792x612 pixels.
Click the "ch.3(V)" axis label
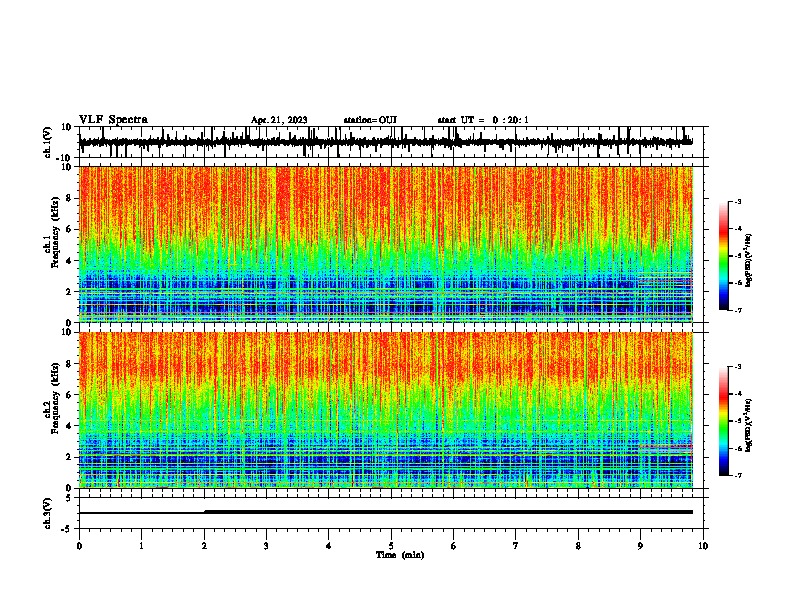[x=48, y=513]
